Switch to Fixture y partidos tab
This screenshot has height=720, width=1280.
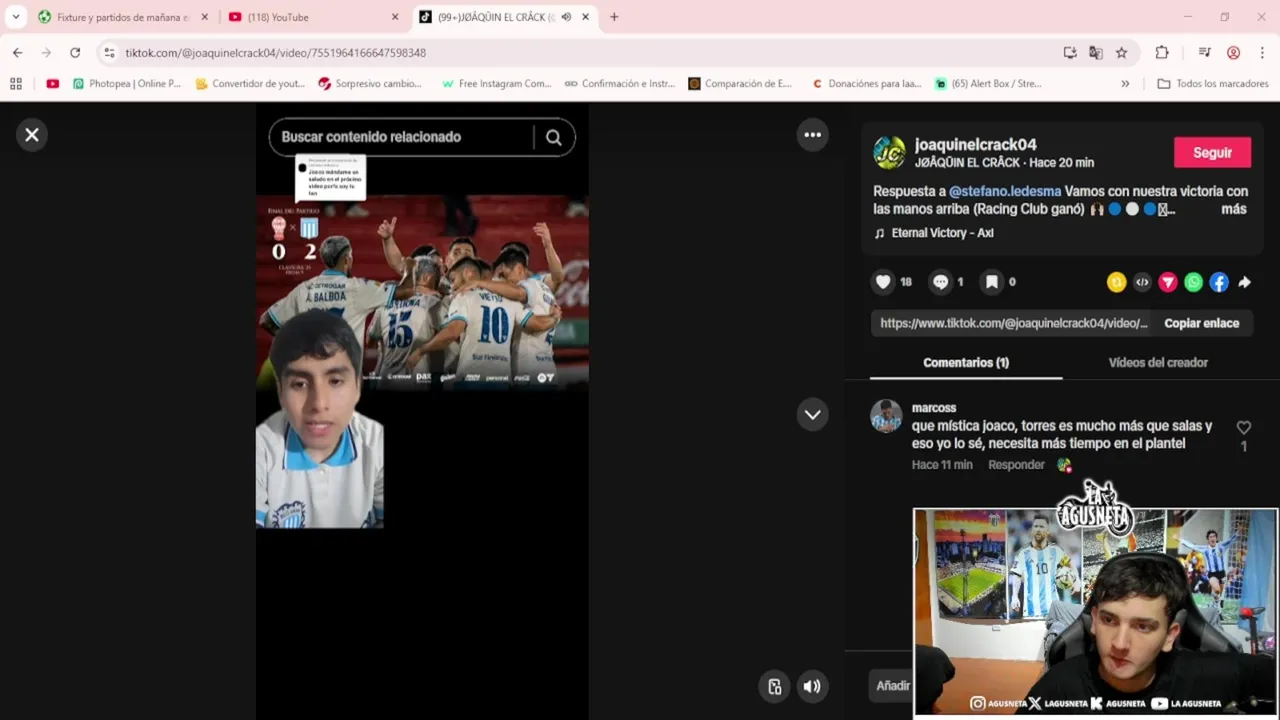pos(123,17)
